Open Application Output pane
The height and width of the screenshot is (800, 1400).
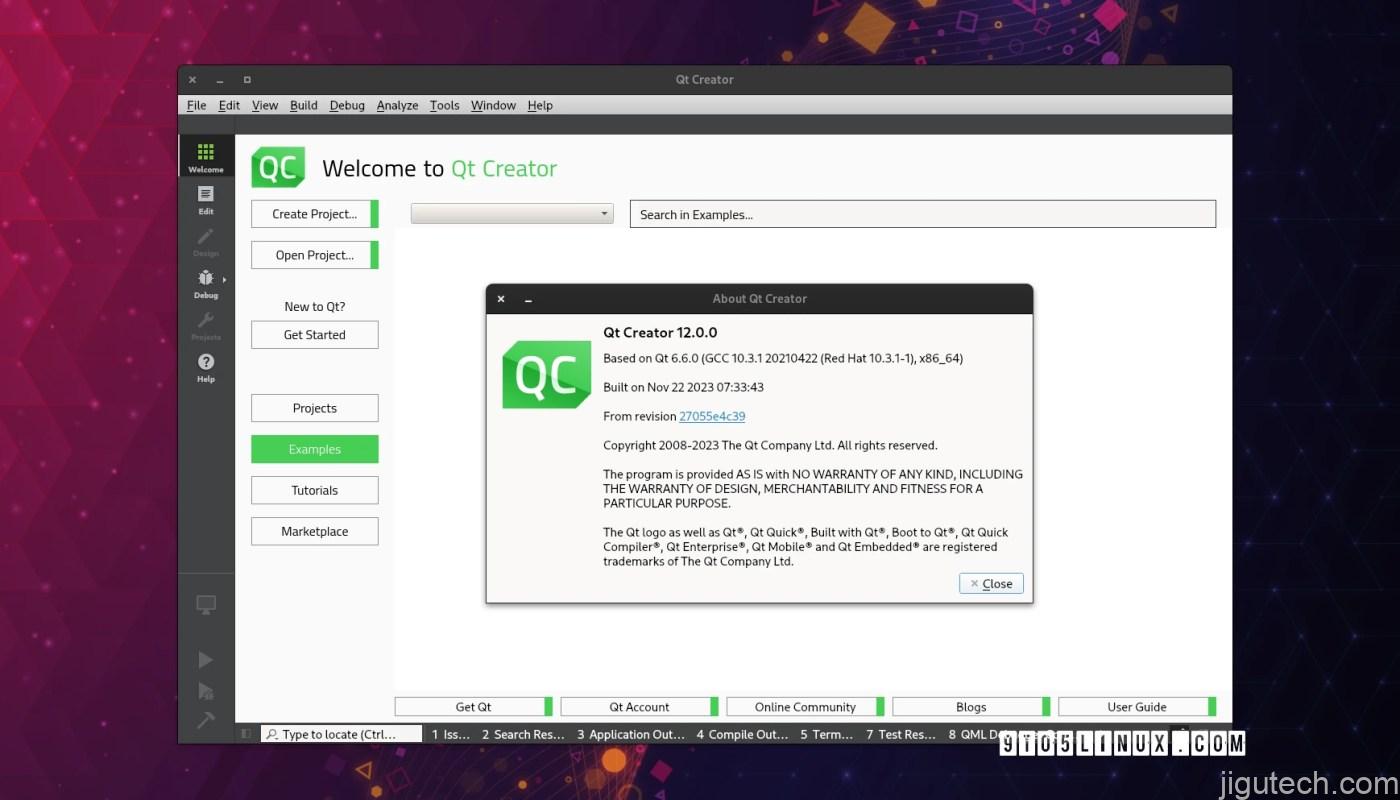tap(631, 734)
